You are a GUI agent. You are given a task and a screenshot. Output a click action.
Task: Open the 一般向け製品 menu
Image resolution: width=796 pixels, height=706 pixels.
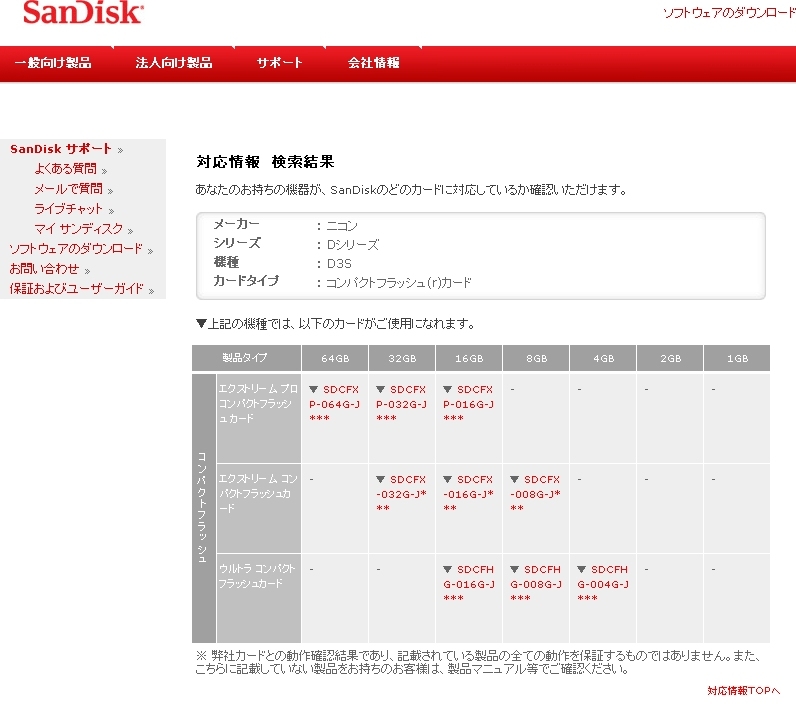(53, 63)
